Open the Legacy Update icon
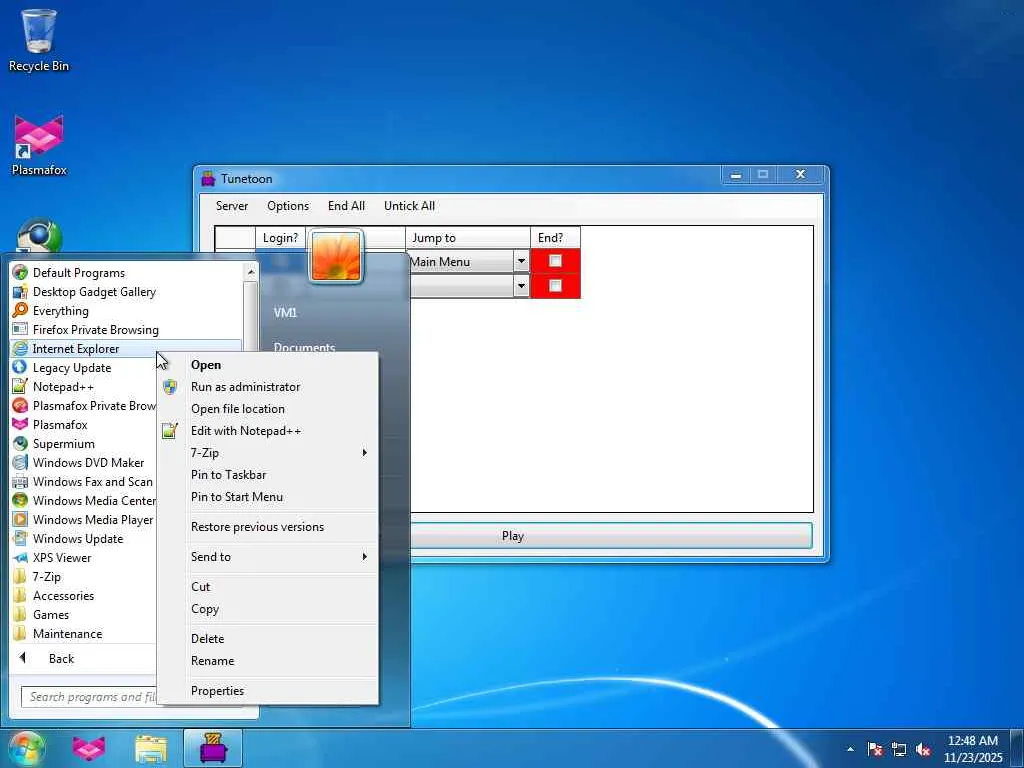This screenshot has height=768, width=1024. 20,367
